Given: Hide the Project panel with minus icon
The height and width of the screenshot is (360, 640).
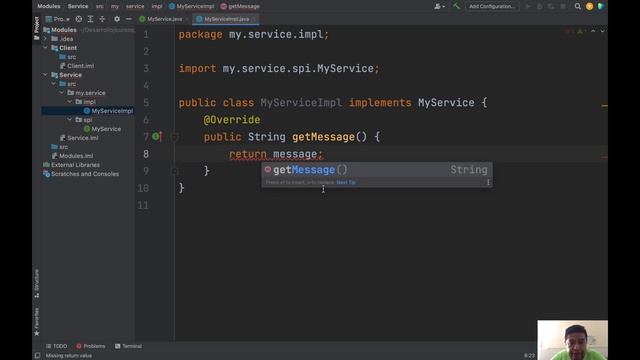Looking at the screenshot, I should [x=129, y=19].
